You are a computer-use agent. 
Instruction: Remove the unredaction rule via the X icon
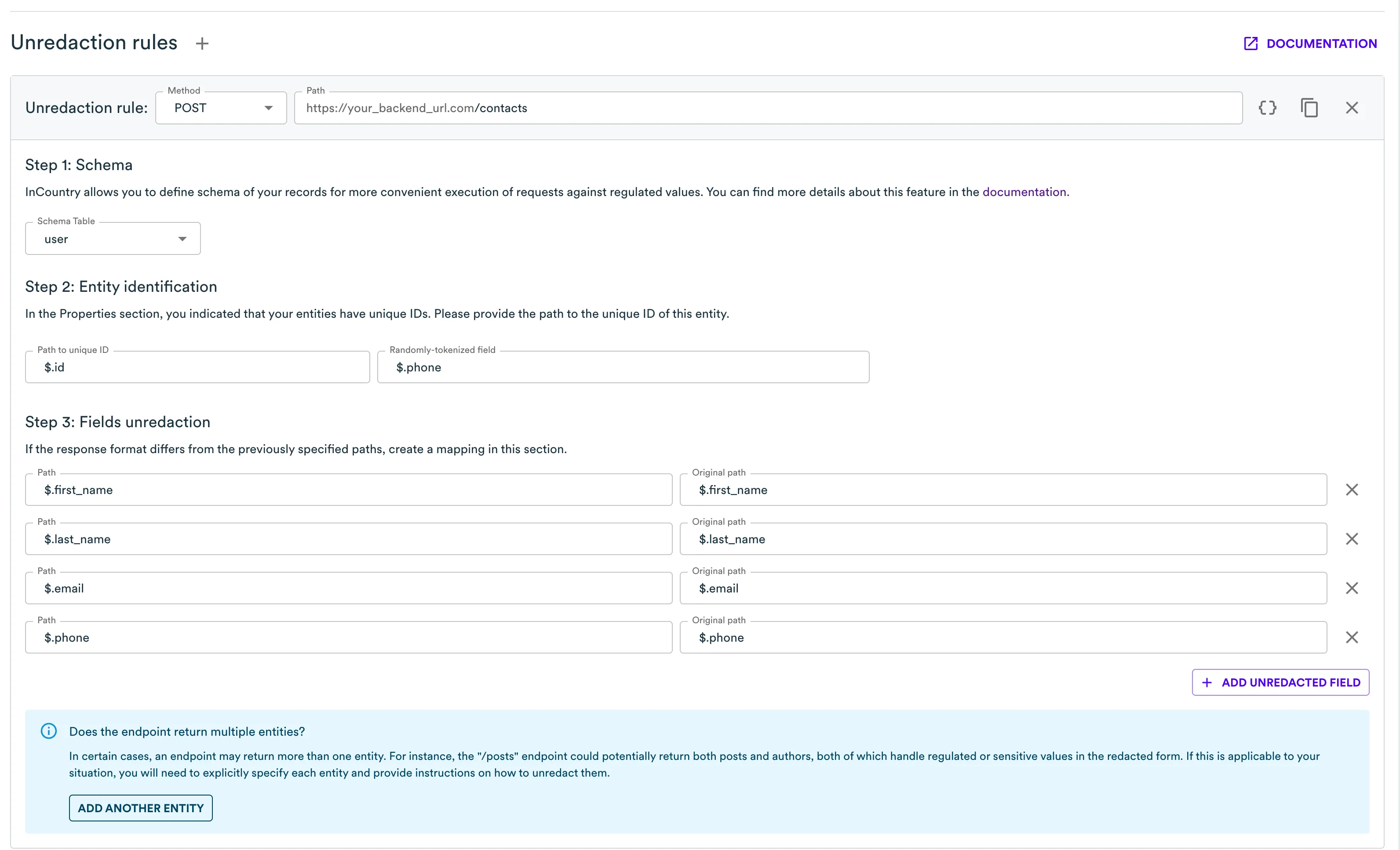(1352, 108)
